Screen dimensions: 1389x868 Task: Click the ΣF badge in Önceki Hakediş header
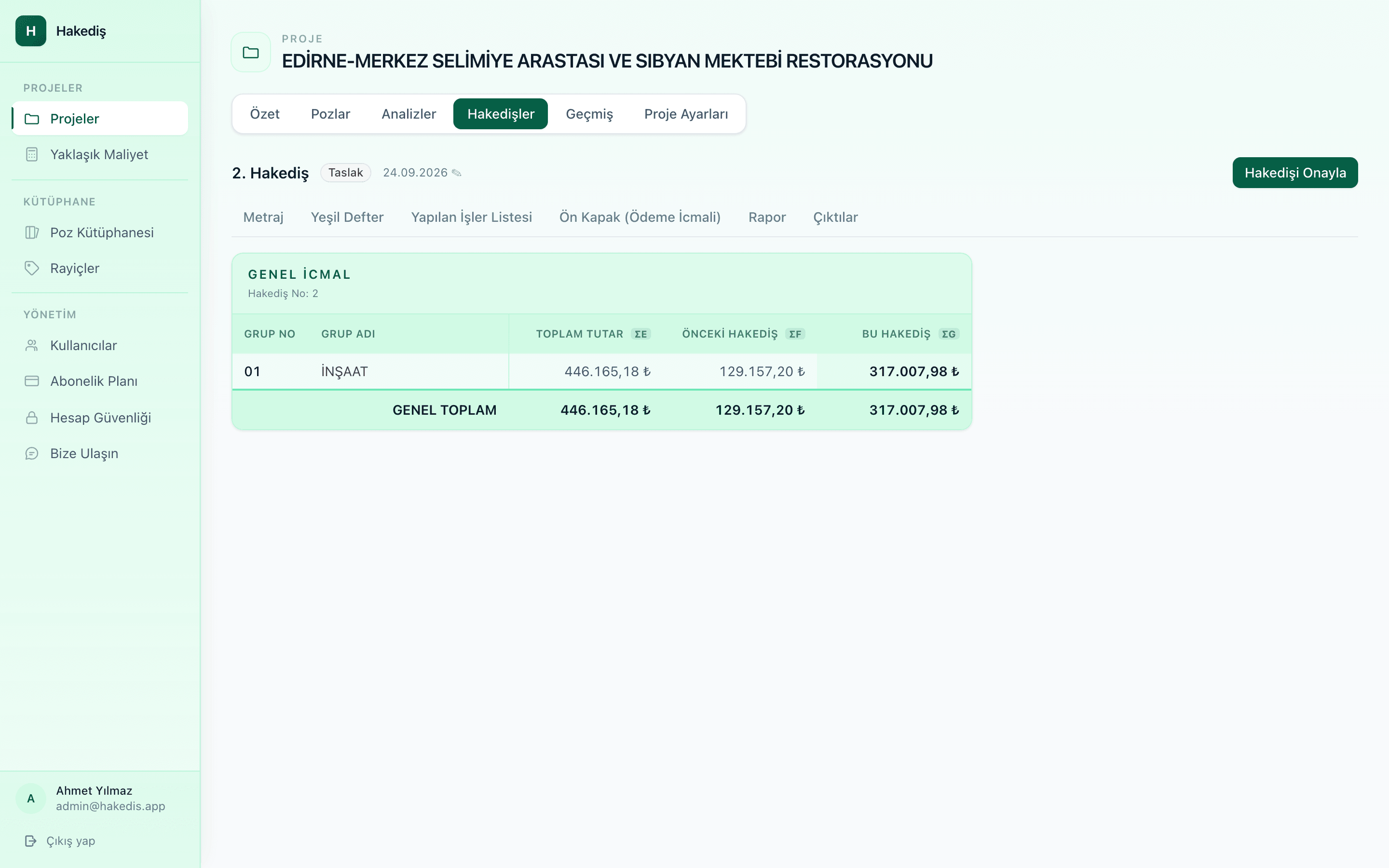(x=795, y=334)
